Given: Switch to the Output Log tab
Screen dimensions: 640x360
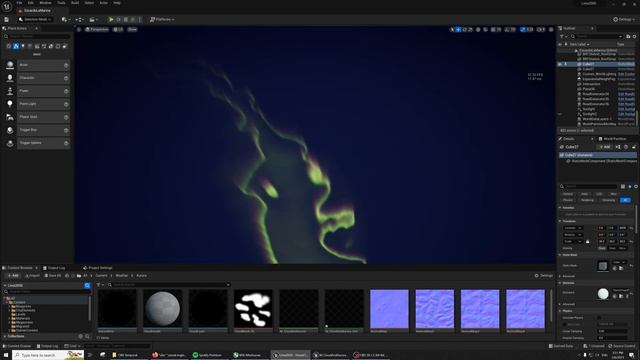Looking at the screenshot, I should tap(54, 268).
